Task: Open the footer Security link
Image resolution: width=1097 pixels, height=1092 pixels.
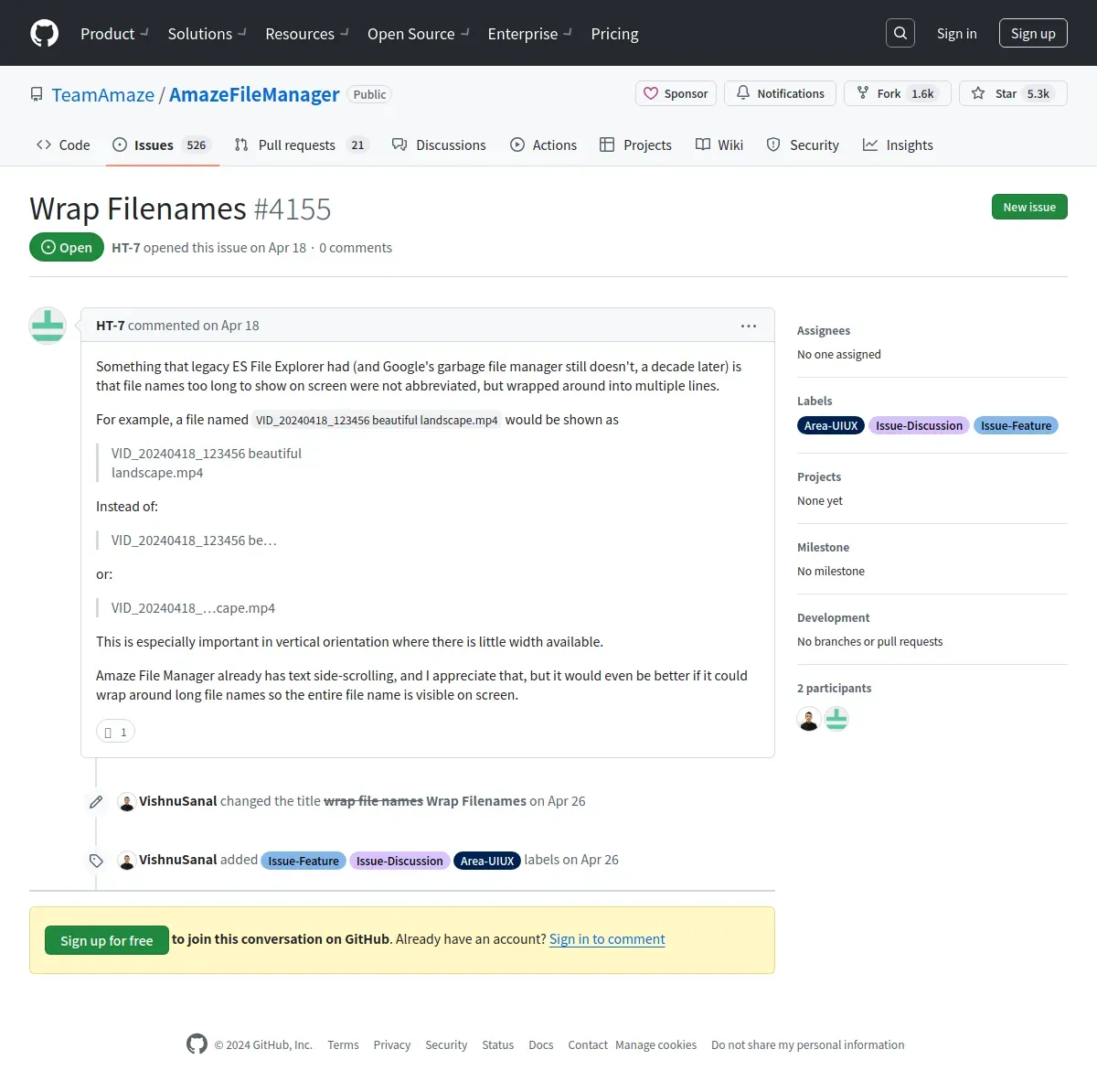Action: click(446, 1044)
